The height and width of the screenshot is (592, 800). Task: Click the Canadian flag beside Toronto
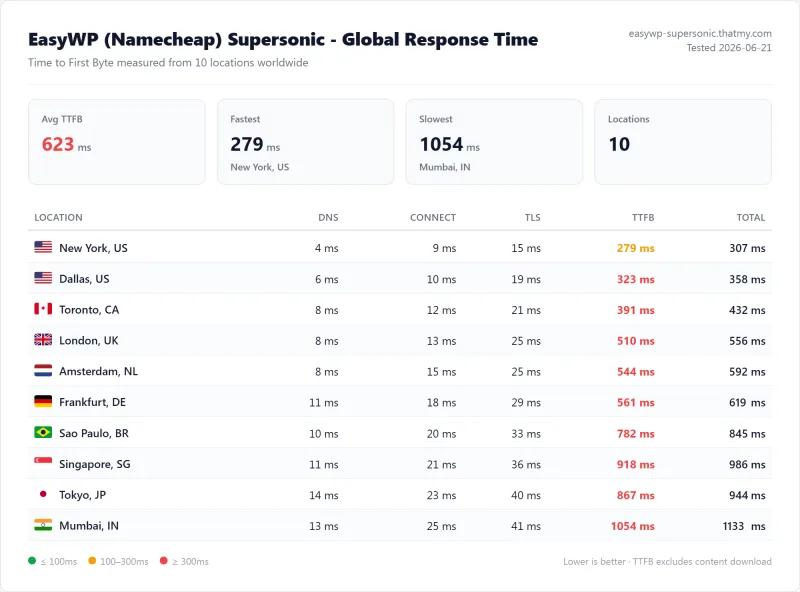pos(43,309)
